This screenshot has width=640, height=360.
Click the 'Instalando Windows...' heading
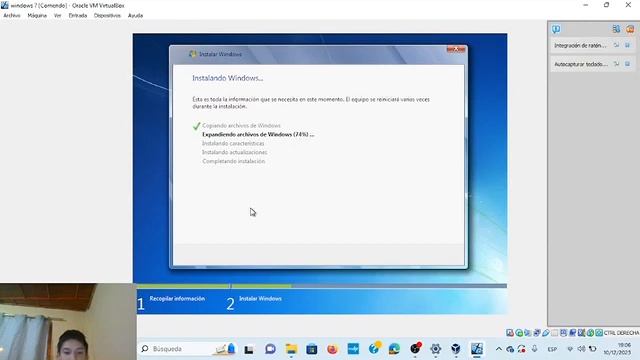(228, 78)
